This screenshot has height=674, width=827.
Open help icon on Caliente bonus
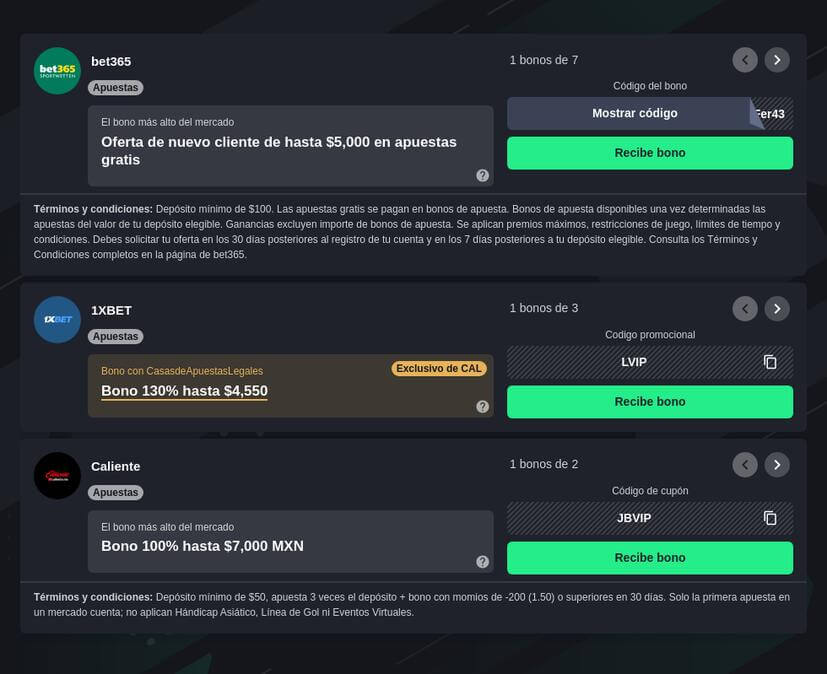click(482, 562)
